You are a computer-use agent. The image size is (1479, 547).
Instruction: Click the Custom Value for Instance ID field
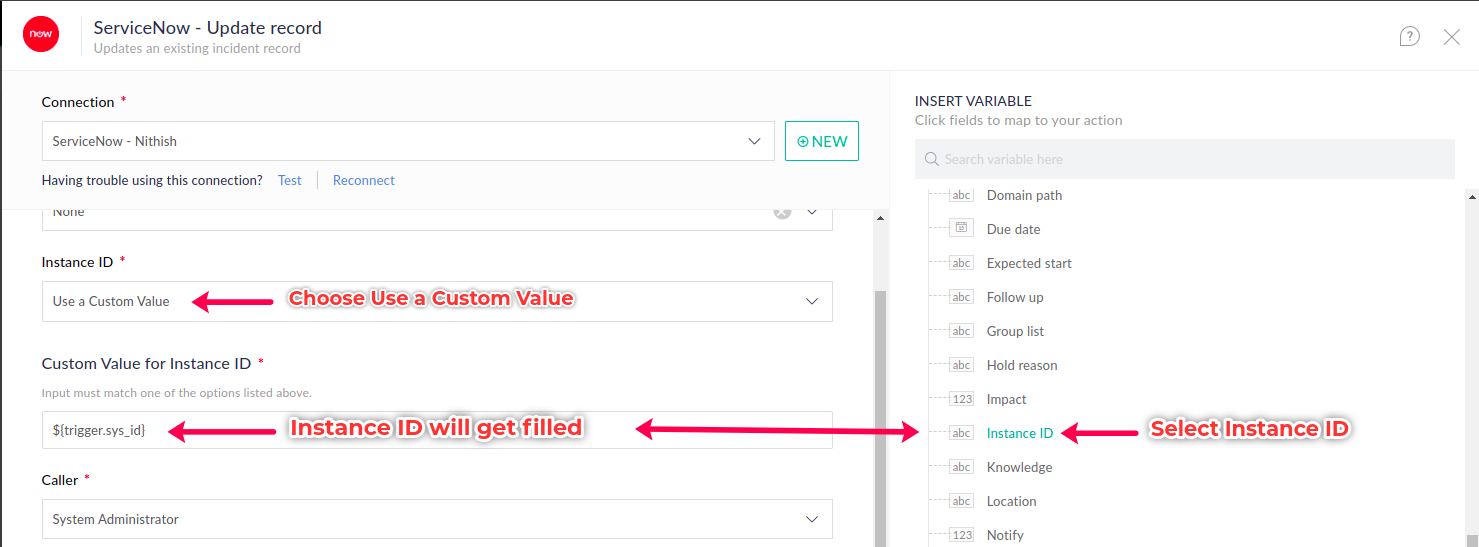tap(437, 431)
